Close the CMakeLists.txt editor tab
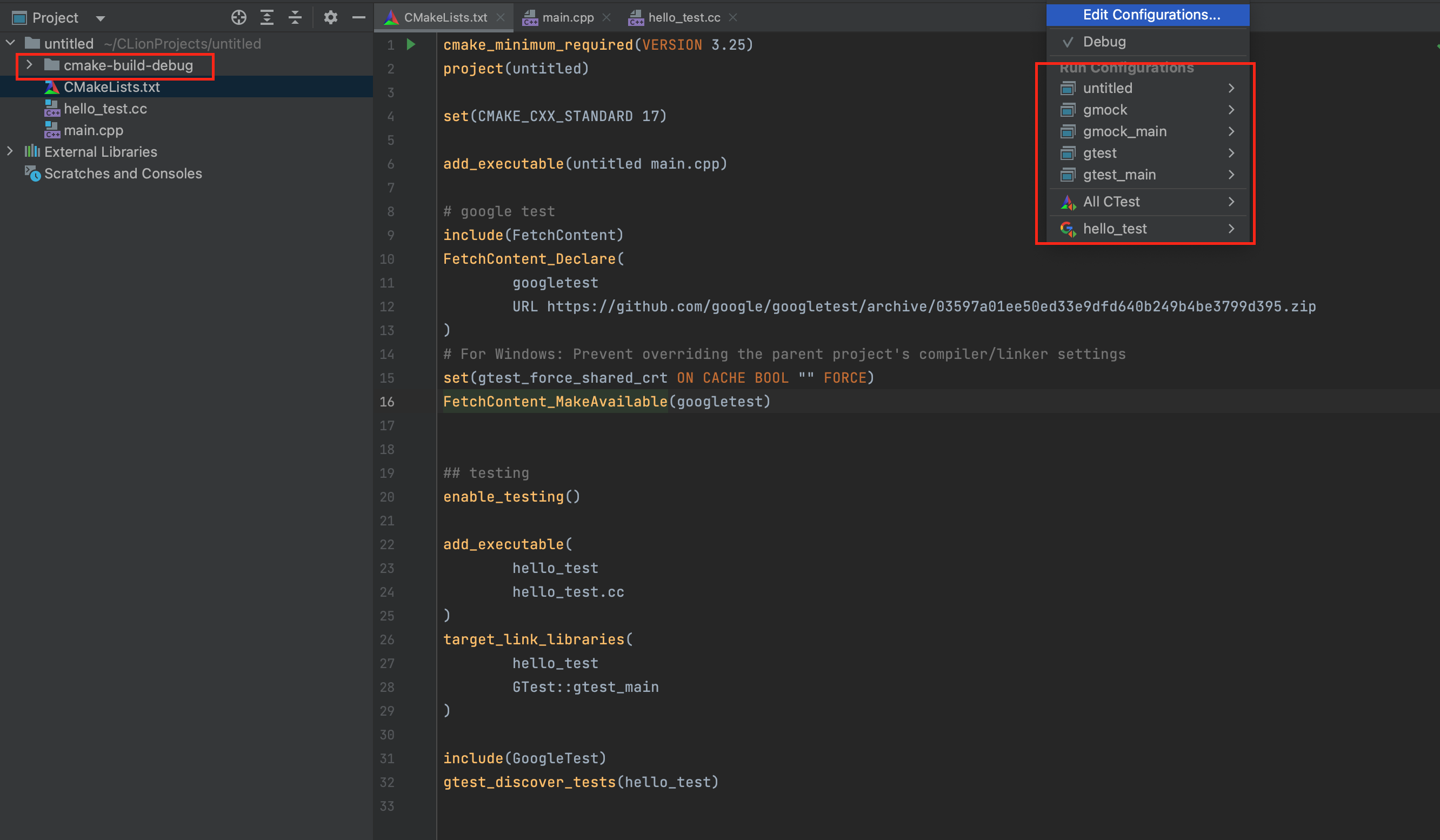The width and height of the screenshot is (1440, 840). point(501,18)
